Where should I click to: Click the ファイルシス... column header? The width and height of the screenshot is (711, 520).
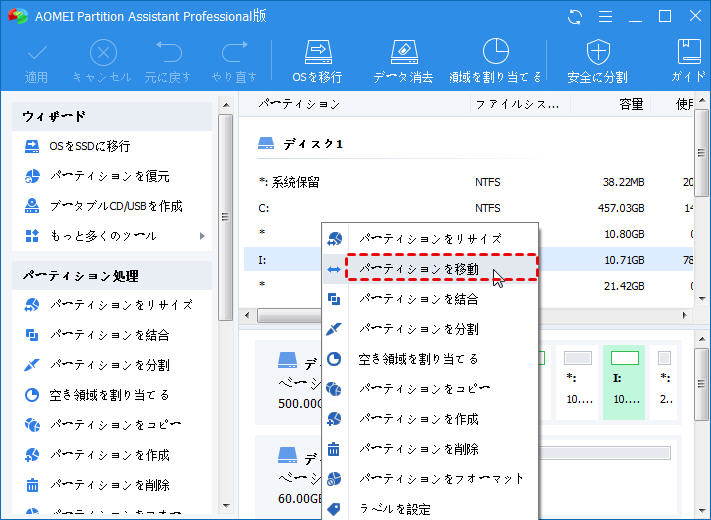click(x=517, y=105)
